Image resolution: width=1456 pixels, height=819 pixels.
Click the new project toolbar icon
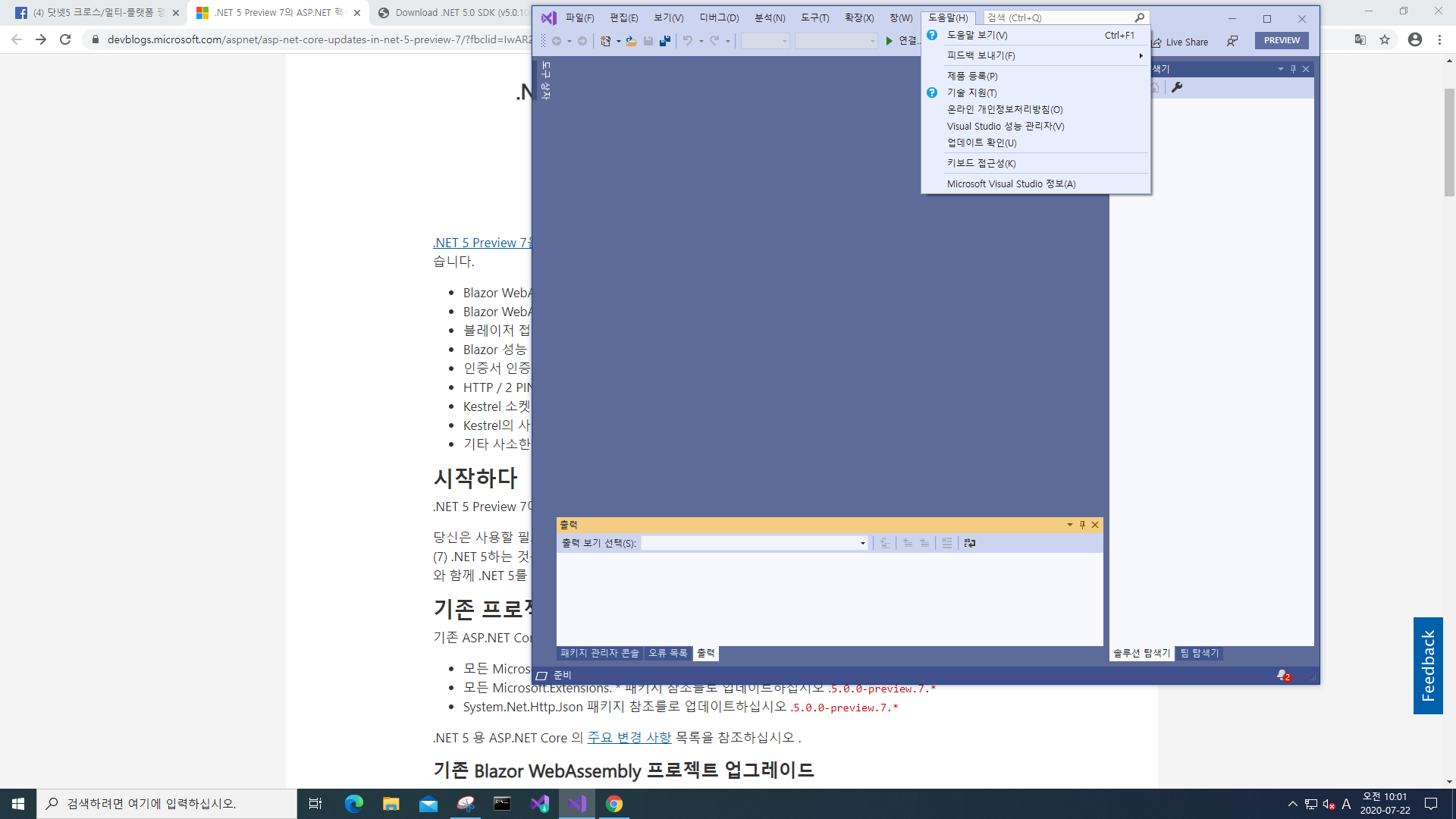click(605, 41)
